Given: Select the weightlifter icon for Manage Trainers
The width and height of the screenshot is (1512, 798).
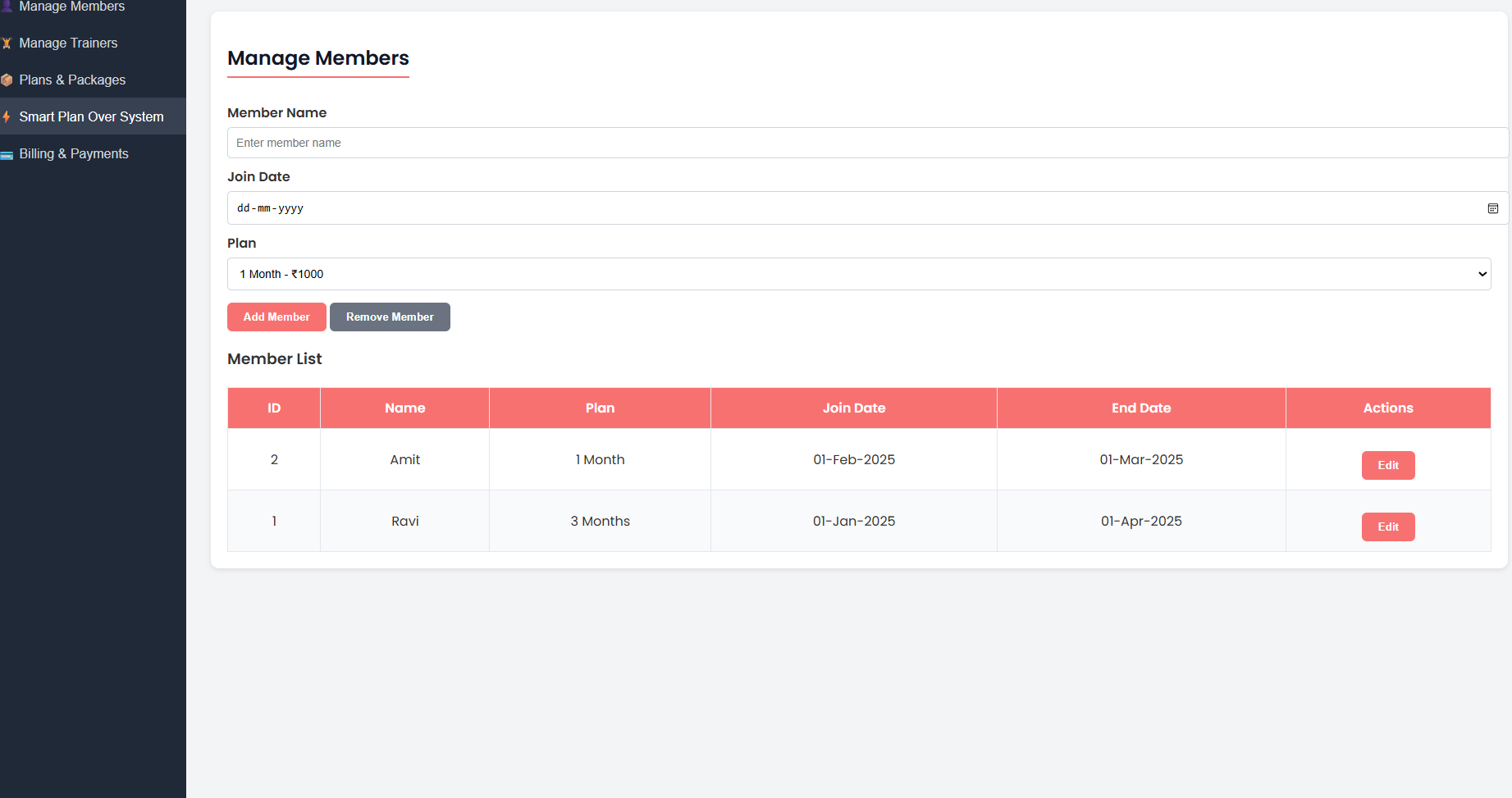Looking at the screenshot, I should tap(7, 43).
